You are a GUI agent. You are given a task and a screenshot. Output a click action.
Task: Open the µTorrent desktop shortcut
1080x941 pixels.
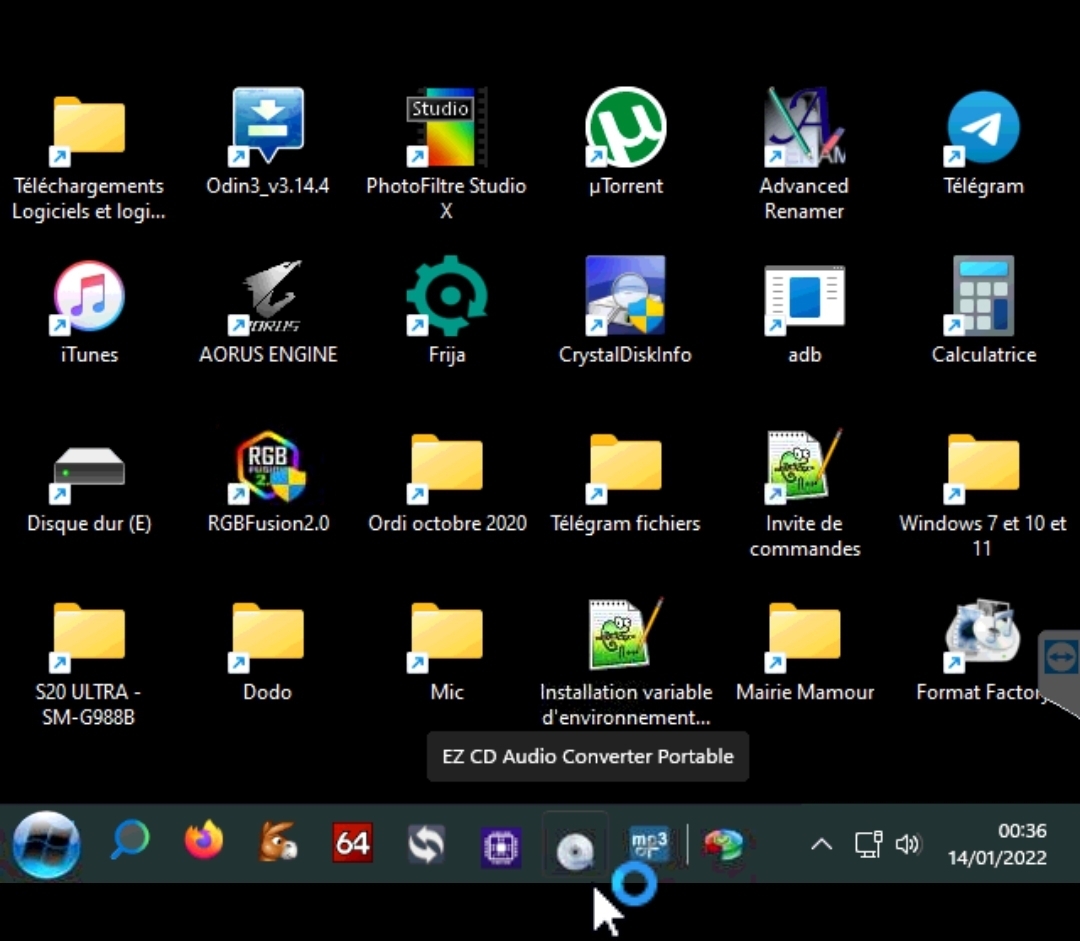click(625, 128)
